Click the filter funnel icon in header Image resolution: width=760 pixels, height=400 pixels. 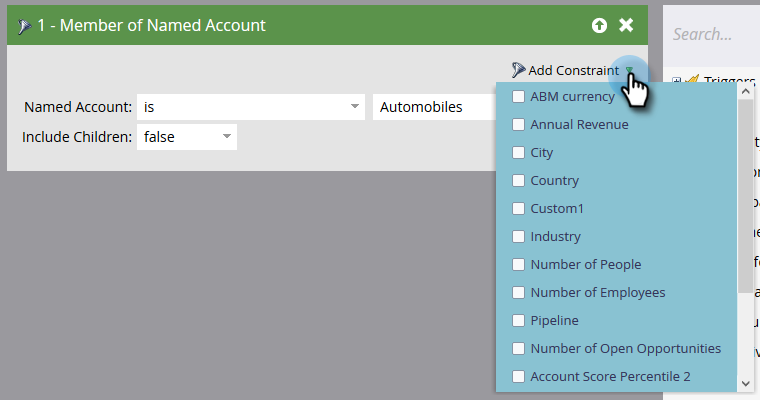pyautogui.click(x=24, y=25)
